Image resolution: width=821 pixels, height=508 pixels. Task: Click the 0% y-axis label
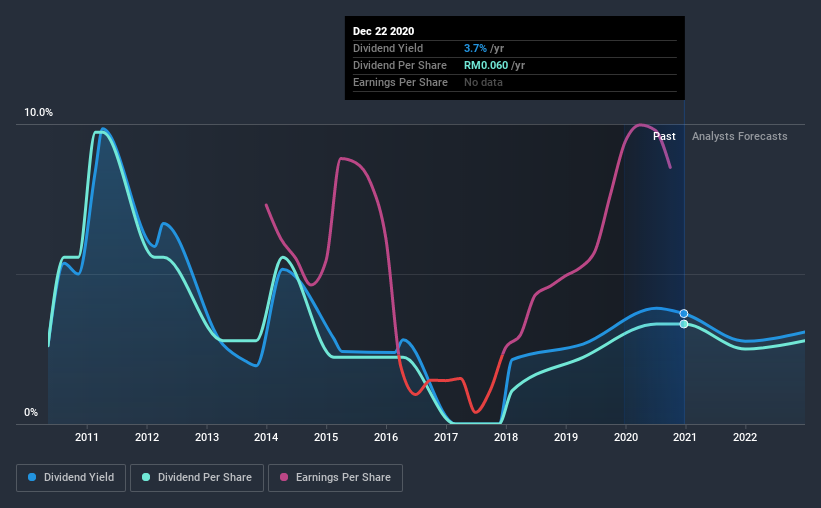point(31,413)
